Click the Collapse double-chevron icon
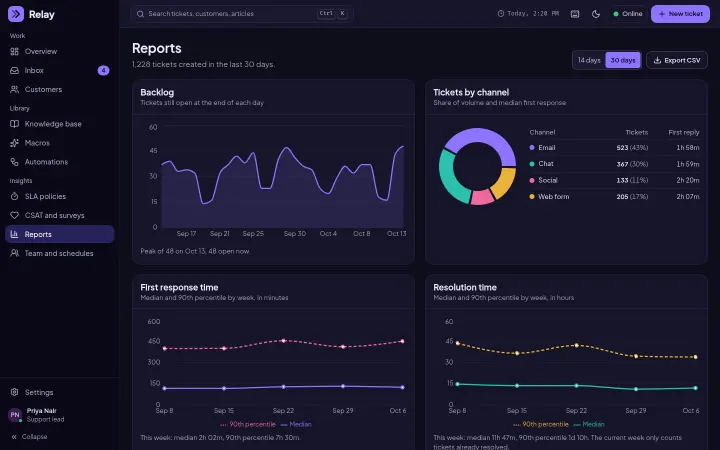Viewport: 720px width, 450px height. [x=14, y=437]
